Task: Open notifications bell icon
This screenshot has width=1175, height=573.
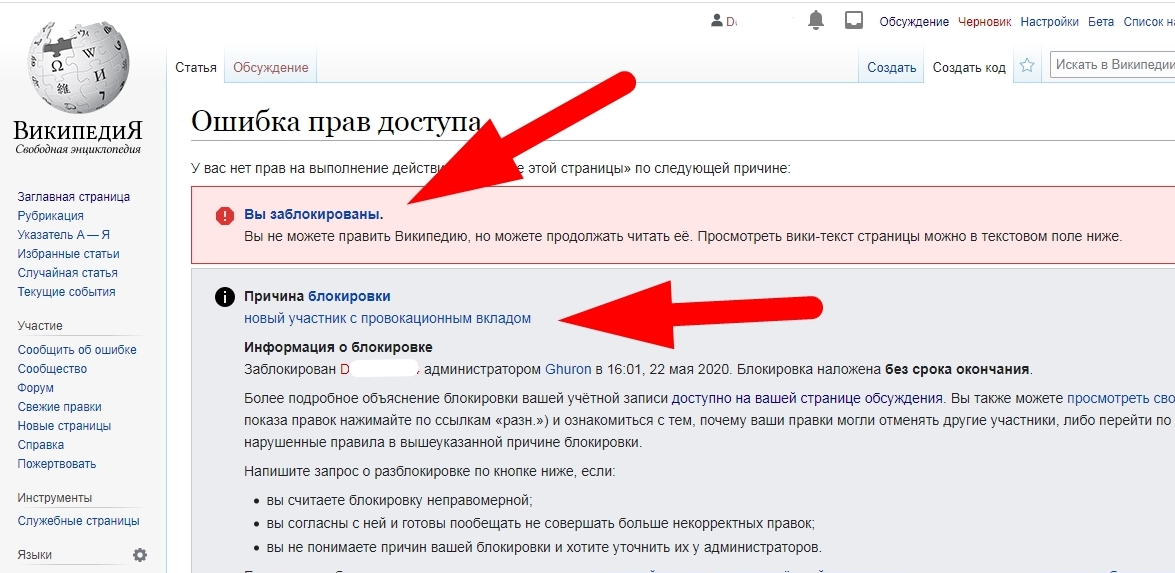Action: pos(816,22)
